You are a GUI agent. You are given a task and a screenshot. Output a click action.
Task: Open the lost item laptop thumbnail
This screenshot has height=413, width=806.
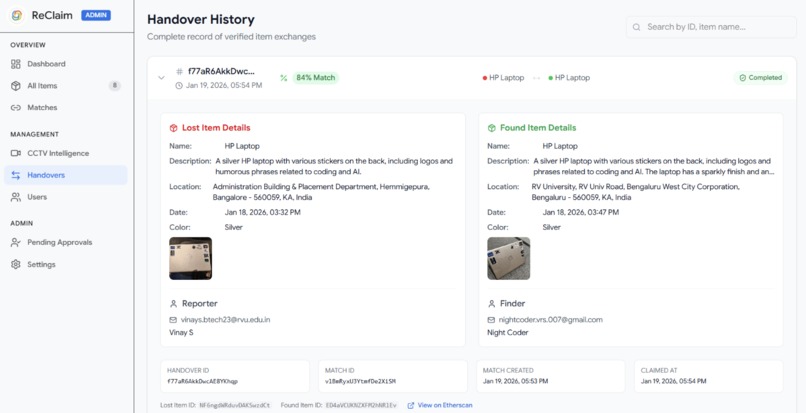pyautogui.click(x=191, y=258)
